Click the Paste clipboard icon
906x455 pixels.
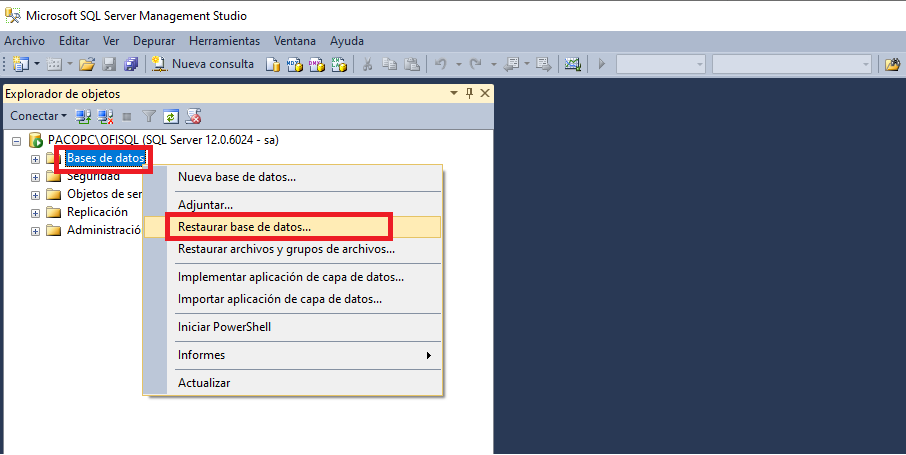point(411,64)
